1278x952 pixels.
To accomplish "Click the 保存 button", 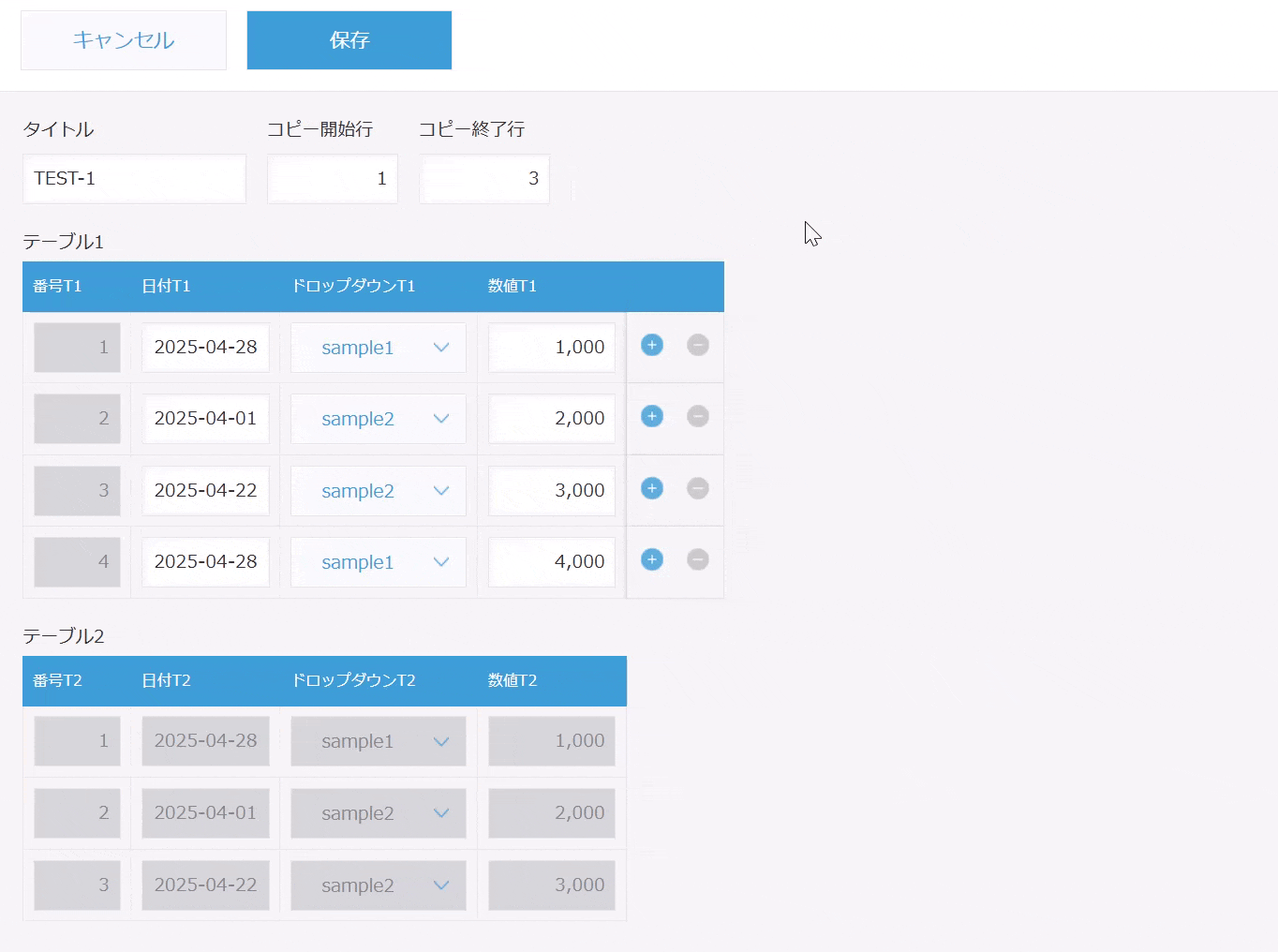I will pyautogui.click(x=349, y=40).
